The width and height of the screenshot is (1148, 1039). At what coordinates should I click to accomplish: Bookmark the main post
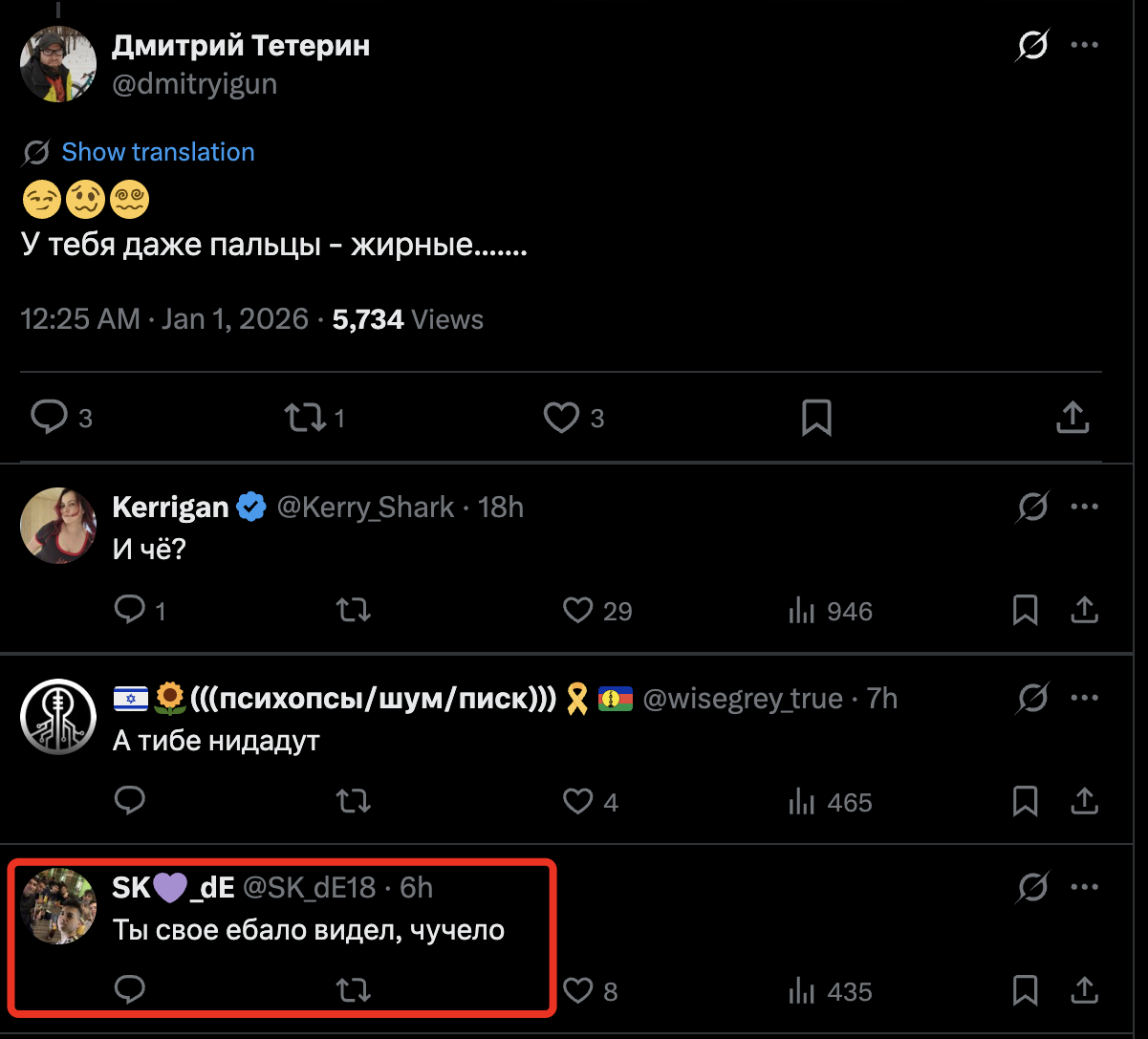pos(816,417)
